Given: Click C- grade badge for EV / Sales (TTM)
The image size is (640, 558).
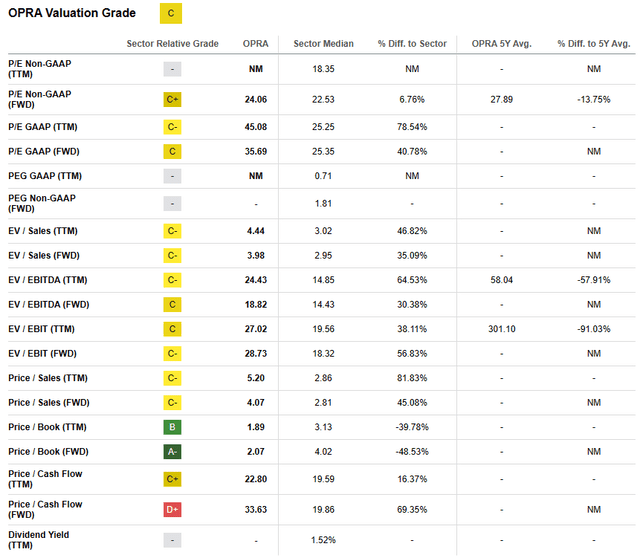Looking at the screenshot, I should coord(172,231).
